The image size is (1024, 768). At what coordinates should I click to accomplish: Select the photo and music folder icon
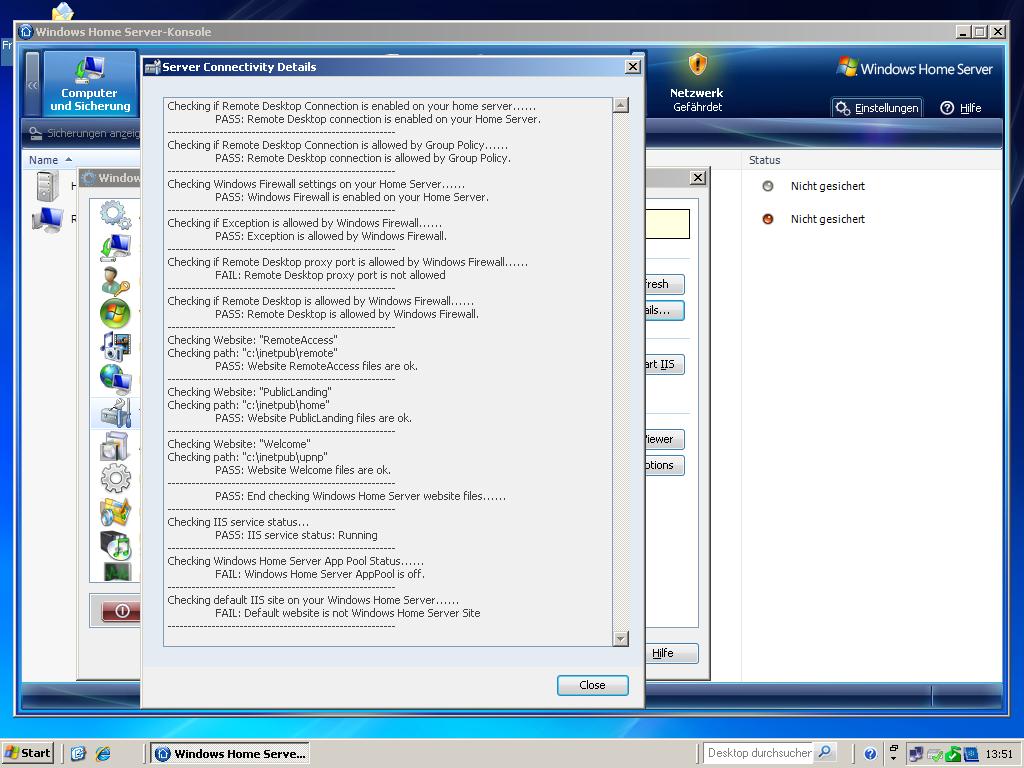coord(116,512)
